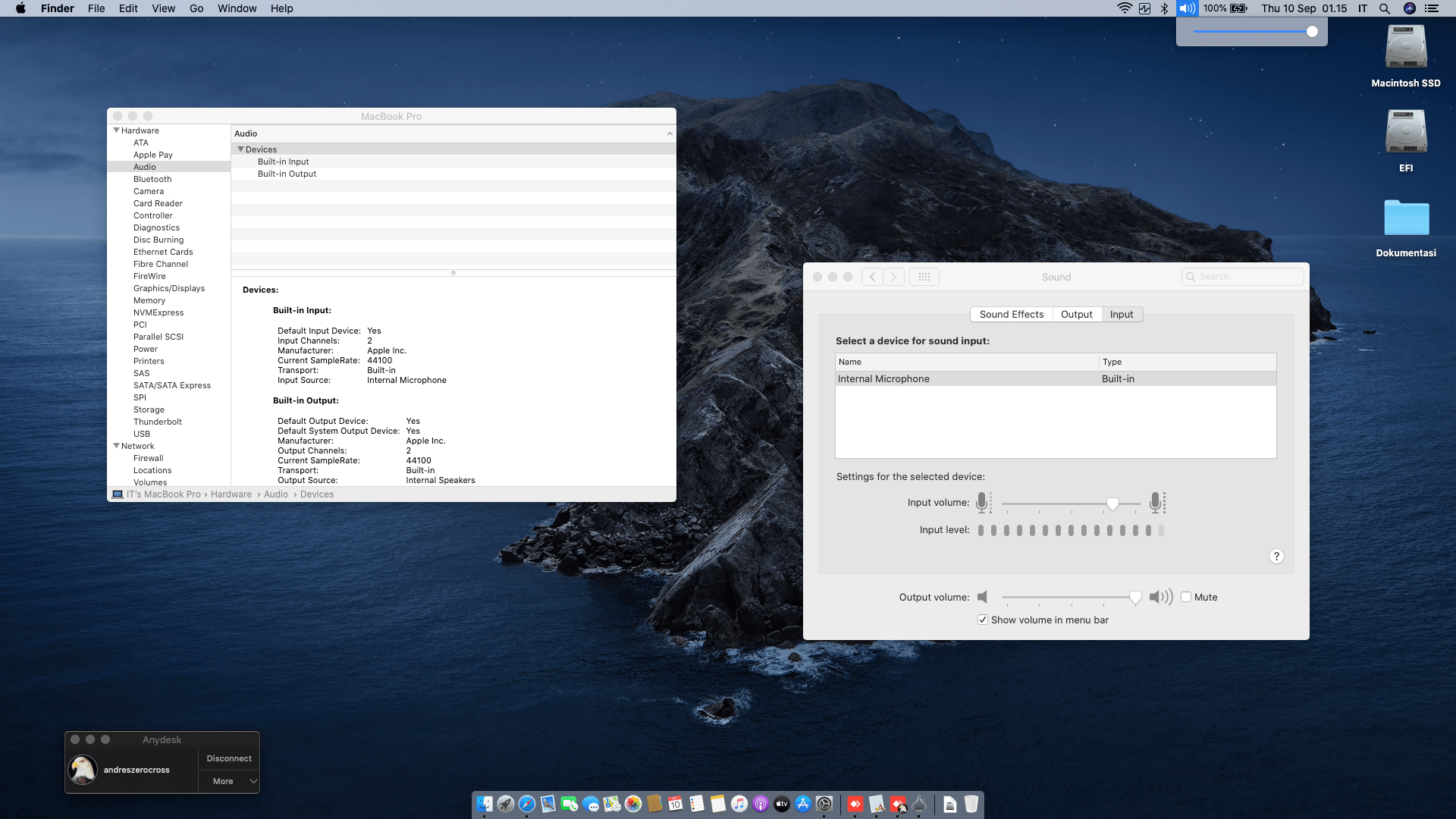Open Notification Center list icon
Viewport: 1456px width, 819px height.
click(x=1432, y=8)
